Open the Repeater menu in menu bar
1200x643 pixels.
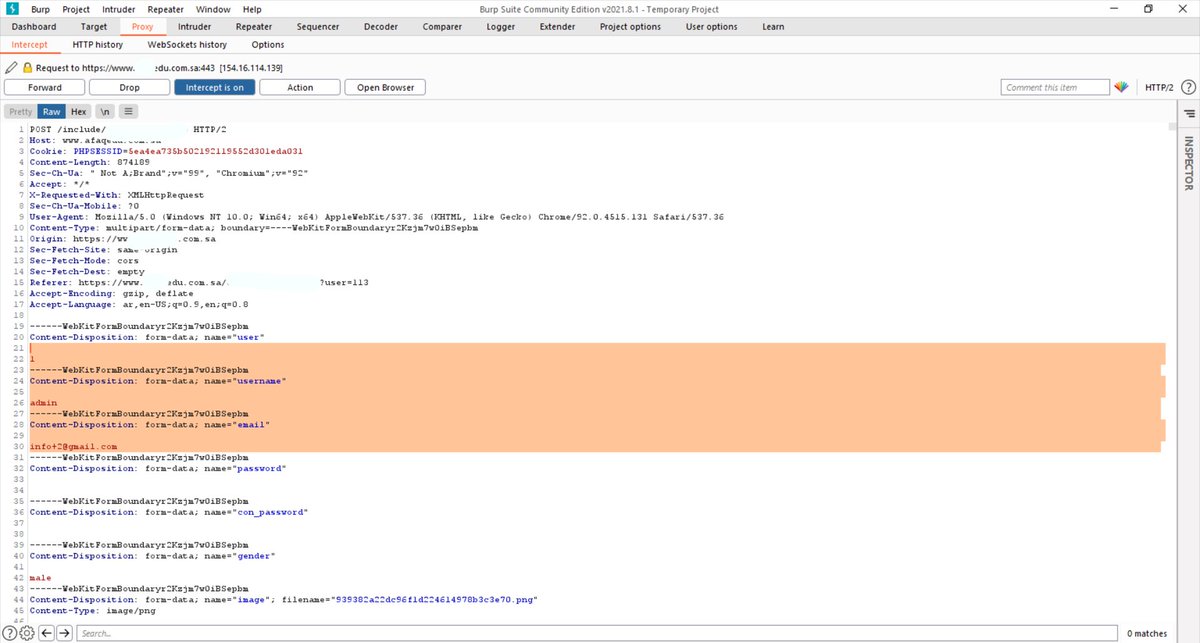point(166,9)
